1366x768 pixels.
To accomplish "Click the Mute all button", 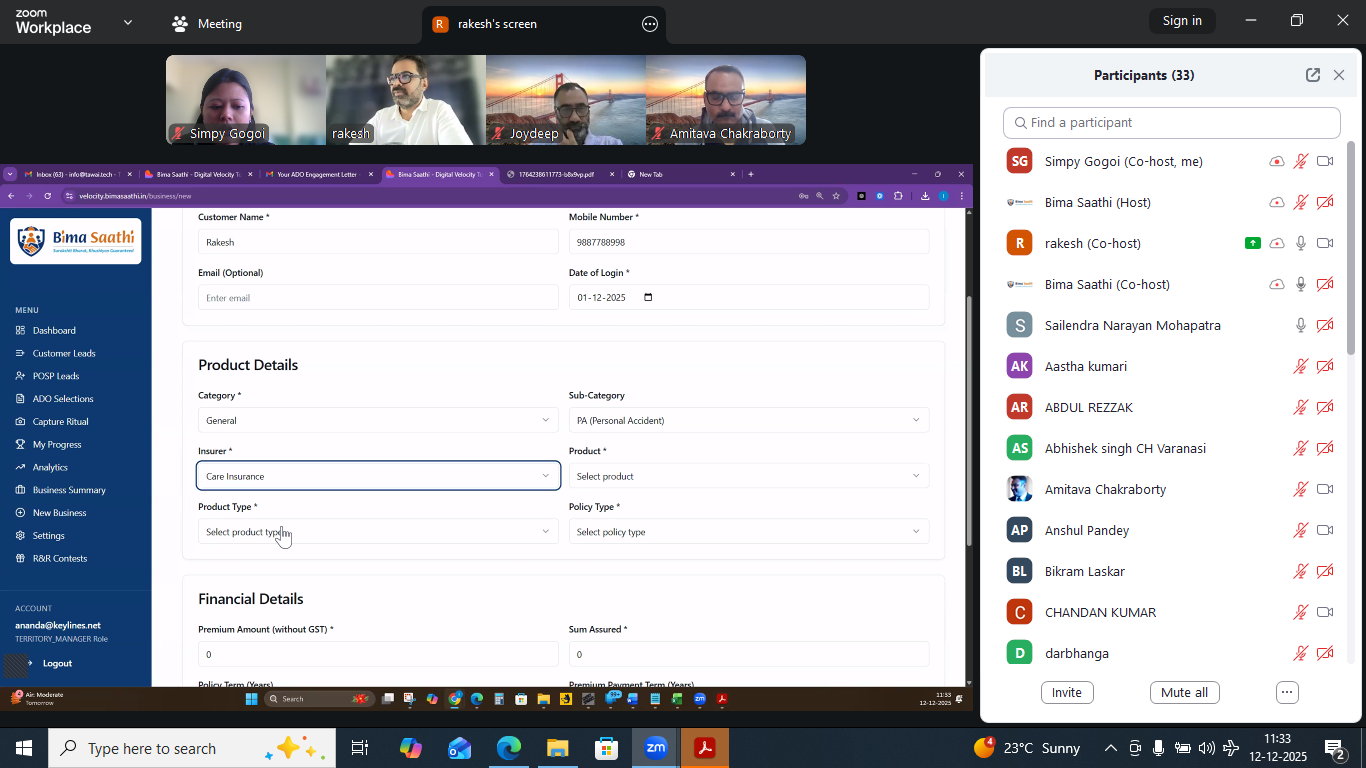I will 1184,692.
